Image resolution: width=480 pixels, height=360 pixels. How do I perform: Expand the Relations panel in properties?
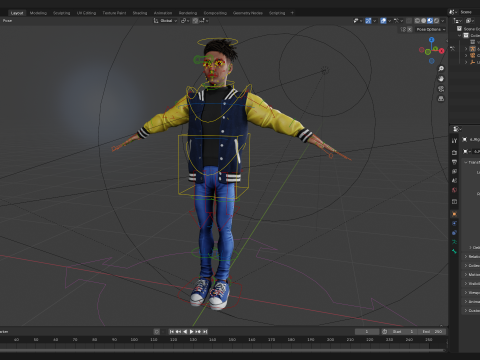471,256
